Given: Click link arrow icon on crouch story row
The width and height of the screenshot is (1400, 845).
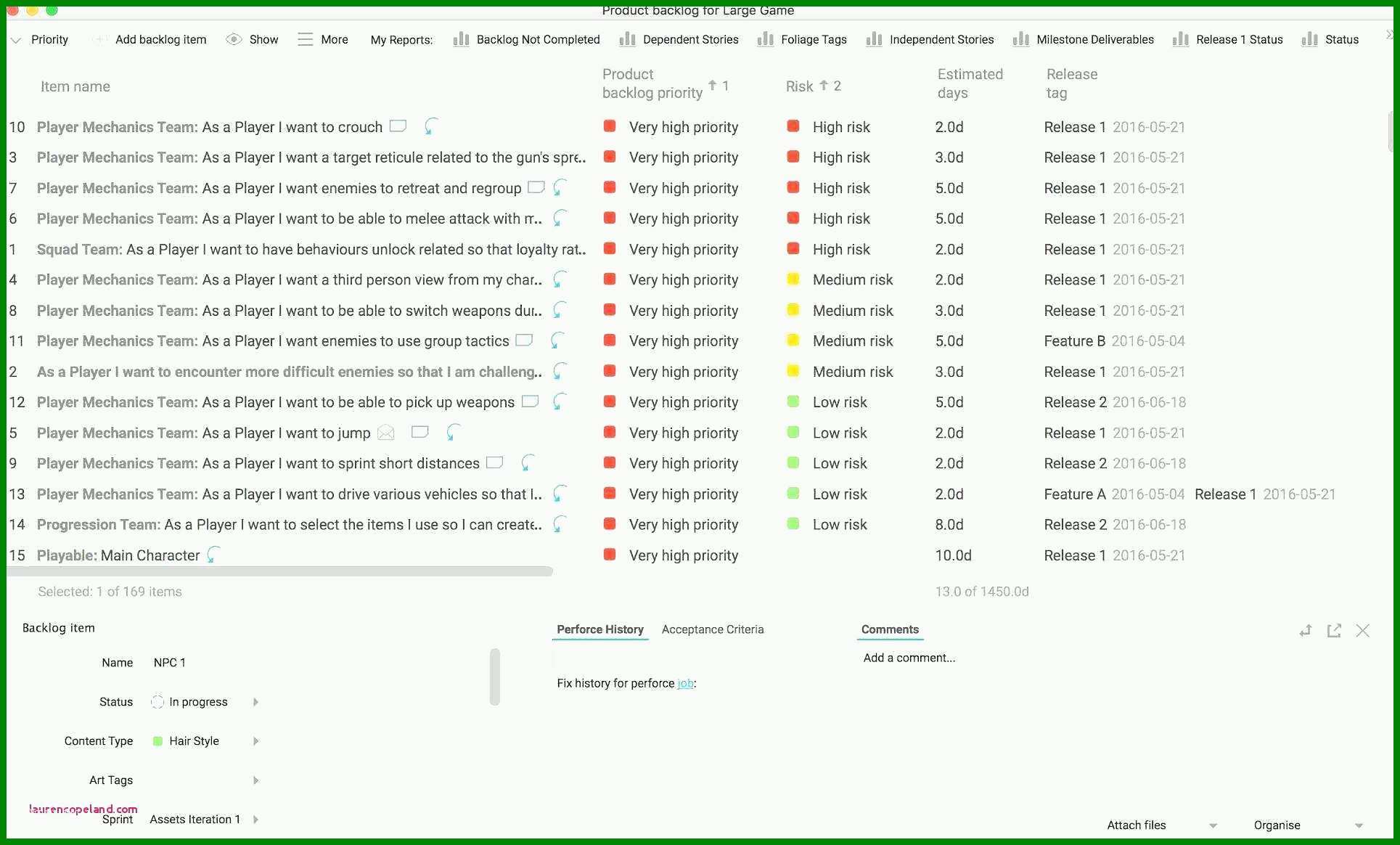Looking at the screenshot, I should coord(430,126).
